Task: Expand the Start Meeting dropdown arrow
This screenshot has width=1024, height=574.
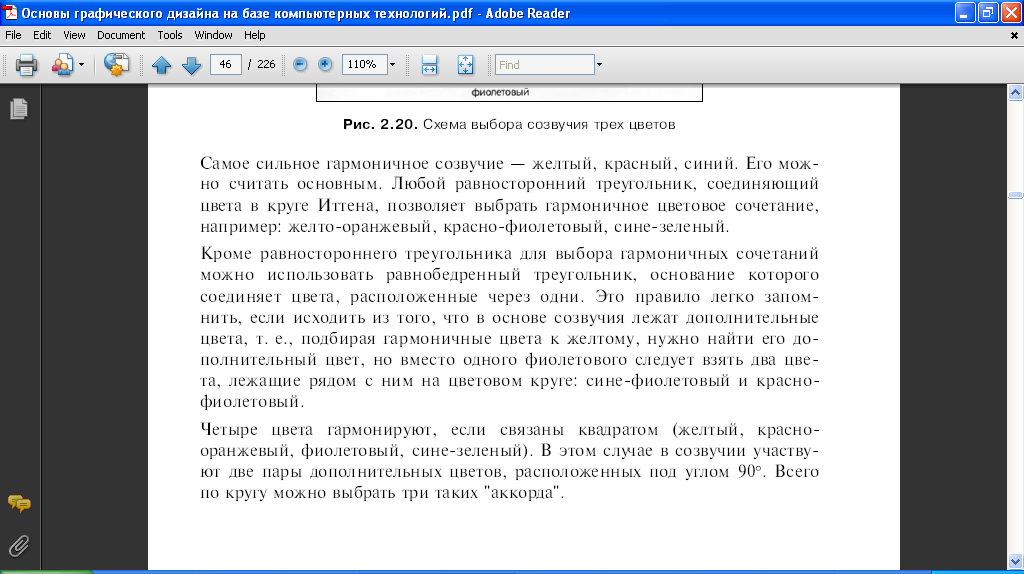Action: 81,65
